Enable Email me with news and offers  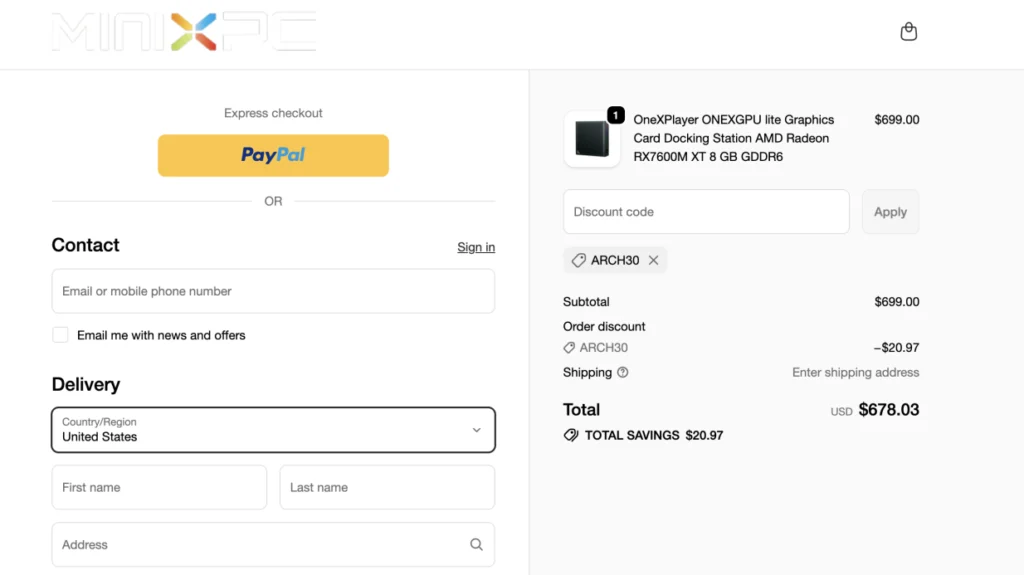click(x=61, y=335)
